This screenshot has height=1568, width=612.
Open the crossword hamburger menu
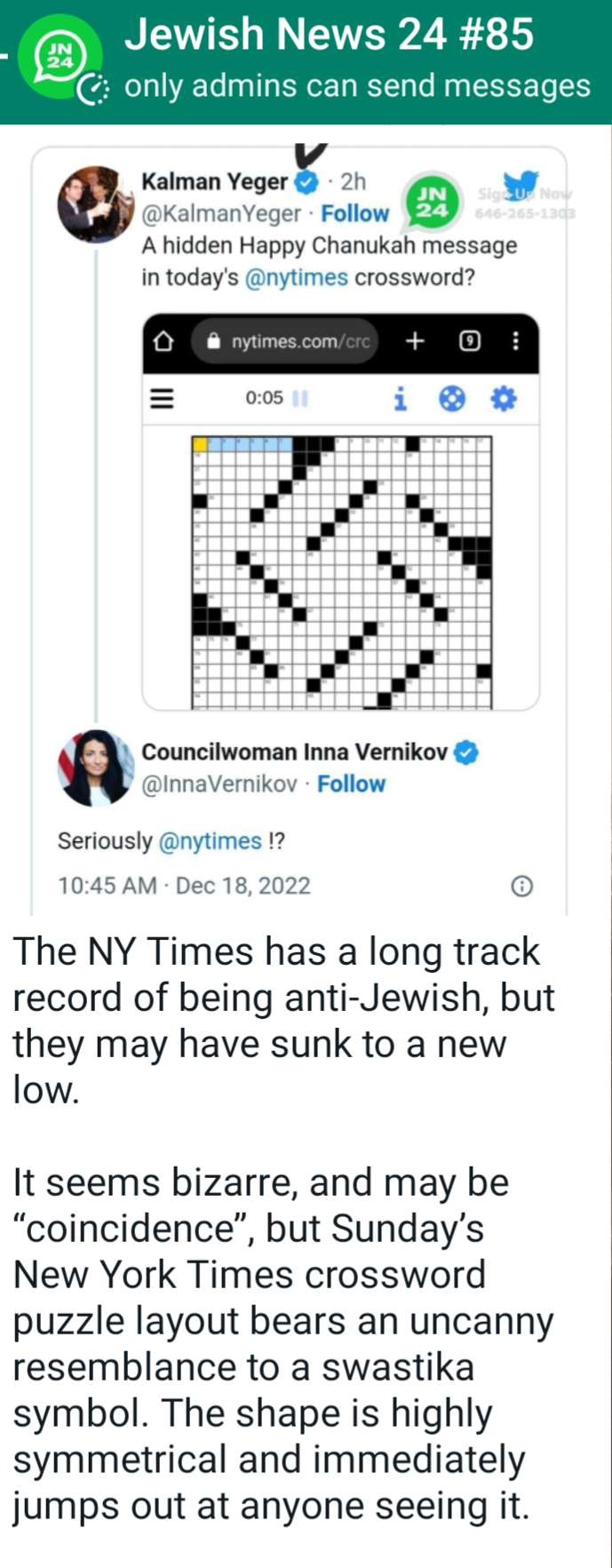click(162, 398)
